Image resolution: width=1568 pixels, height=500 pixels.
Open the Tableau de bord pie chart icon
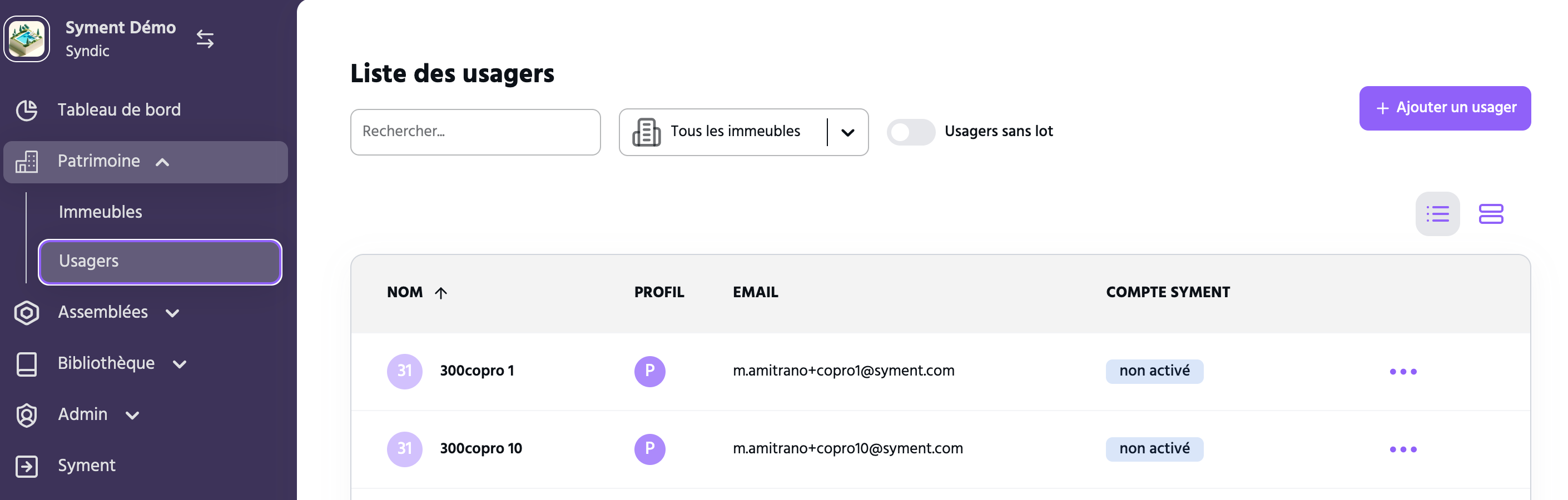point(27,110)
